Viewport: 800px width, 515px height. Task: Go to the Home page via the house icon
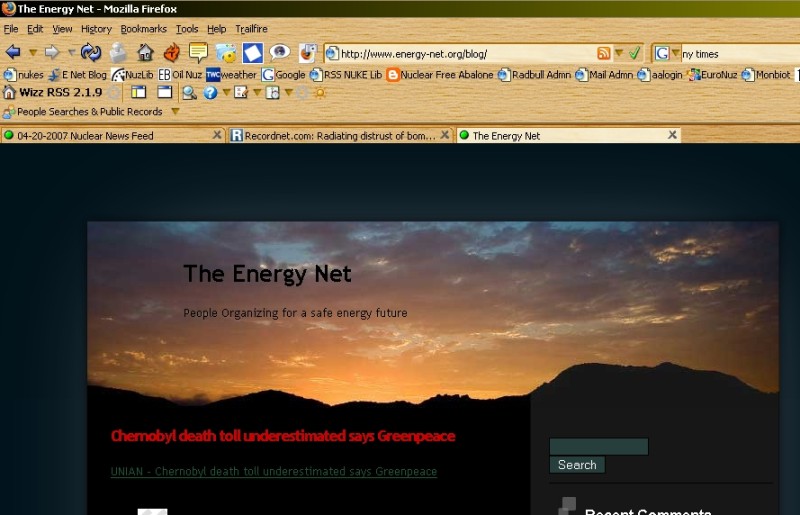tap(145, 52)
